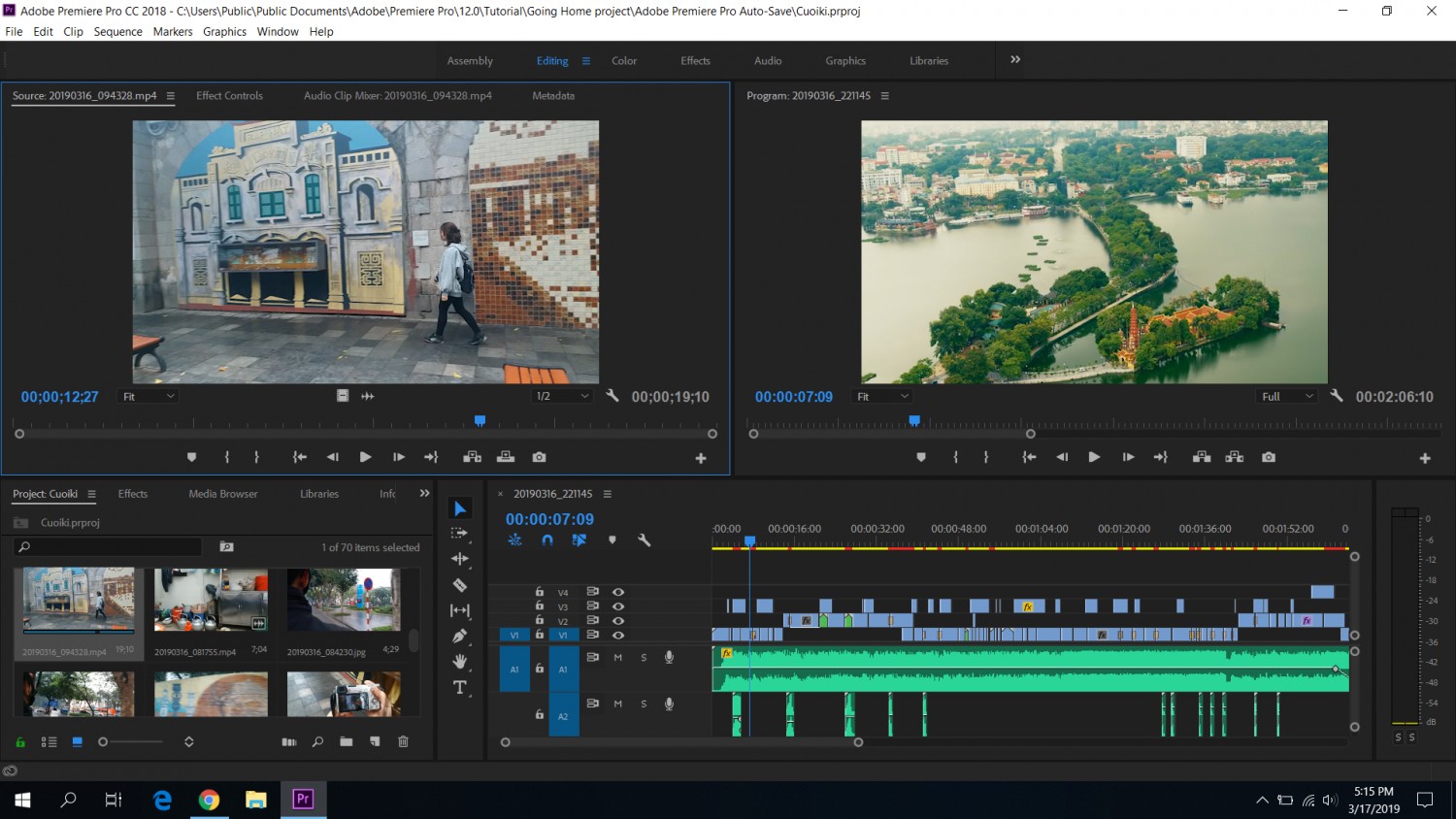Open Source monitor 1/2 playback resolution dropdown
This screenshot has height=819, width=1456.
pyautogui.click(x=562, y=396)
